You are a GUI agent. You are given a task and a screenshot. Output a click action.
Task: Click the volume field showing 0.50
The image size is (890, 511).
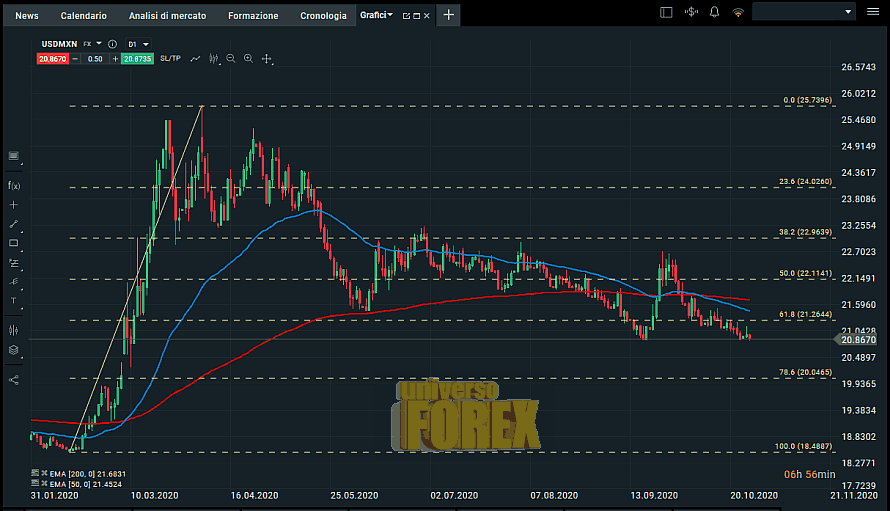click(x=95, y=59)
